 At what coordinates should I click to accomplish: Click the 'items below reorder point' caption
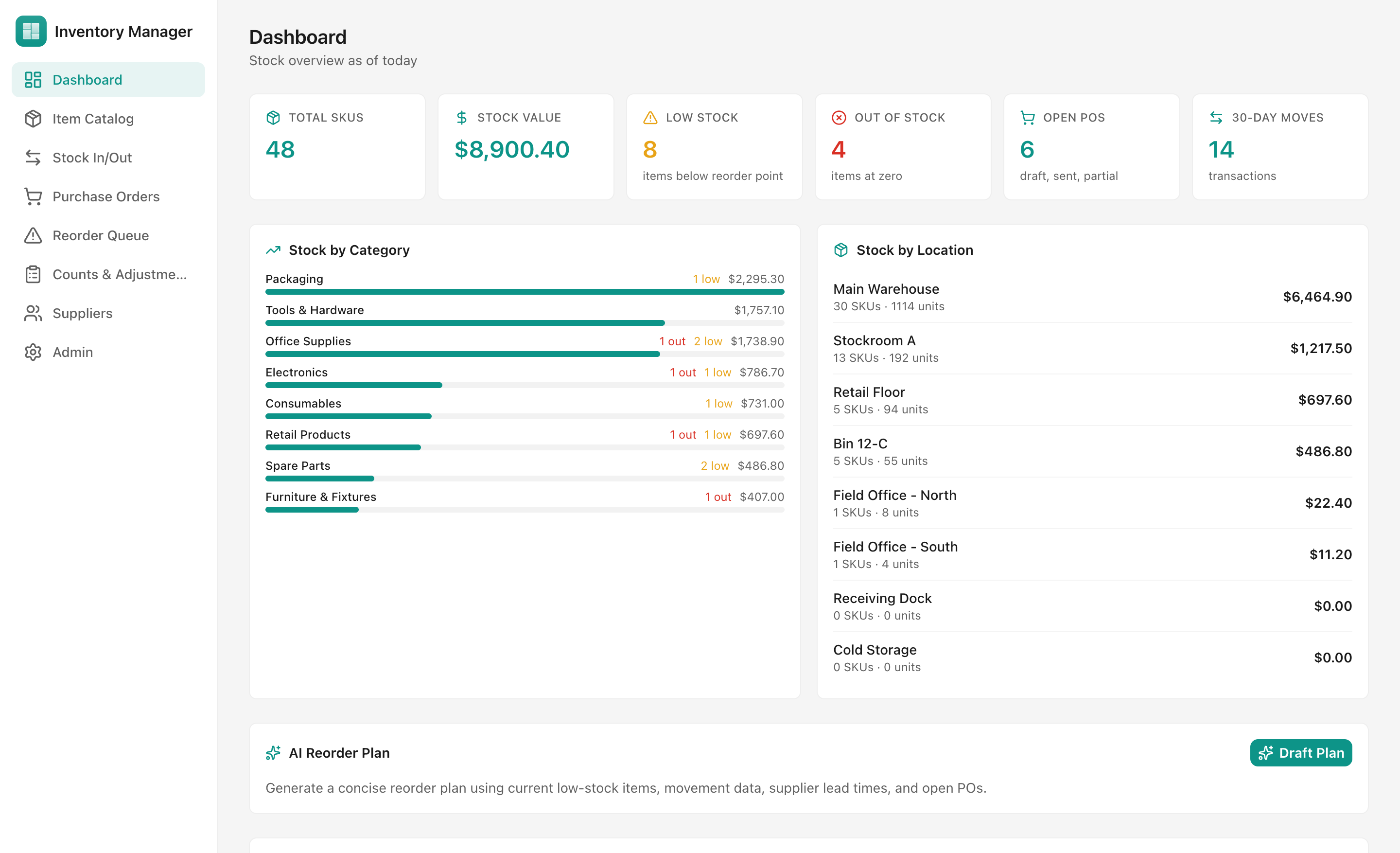tap(713, 176)
